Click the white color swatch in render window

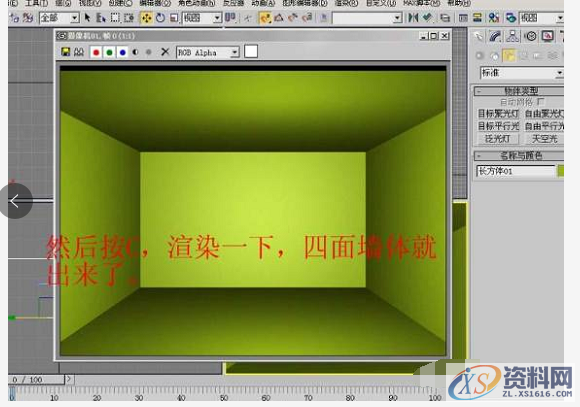click(x=251, y=51)
